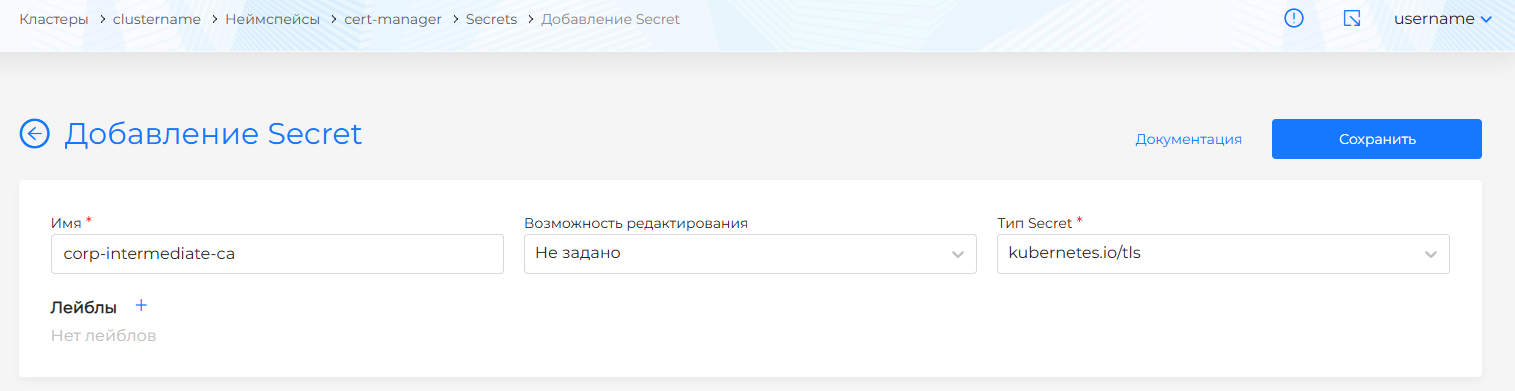Go to Кластеры in the breadcrumb
This screenshot has width=1515, height=391.
click(x=53, y=19)
